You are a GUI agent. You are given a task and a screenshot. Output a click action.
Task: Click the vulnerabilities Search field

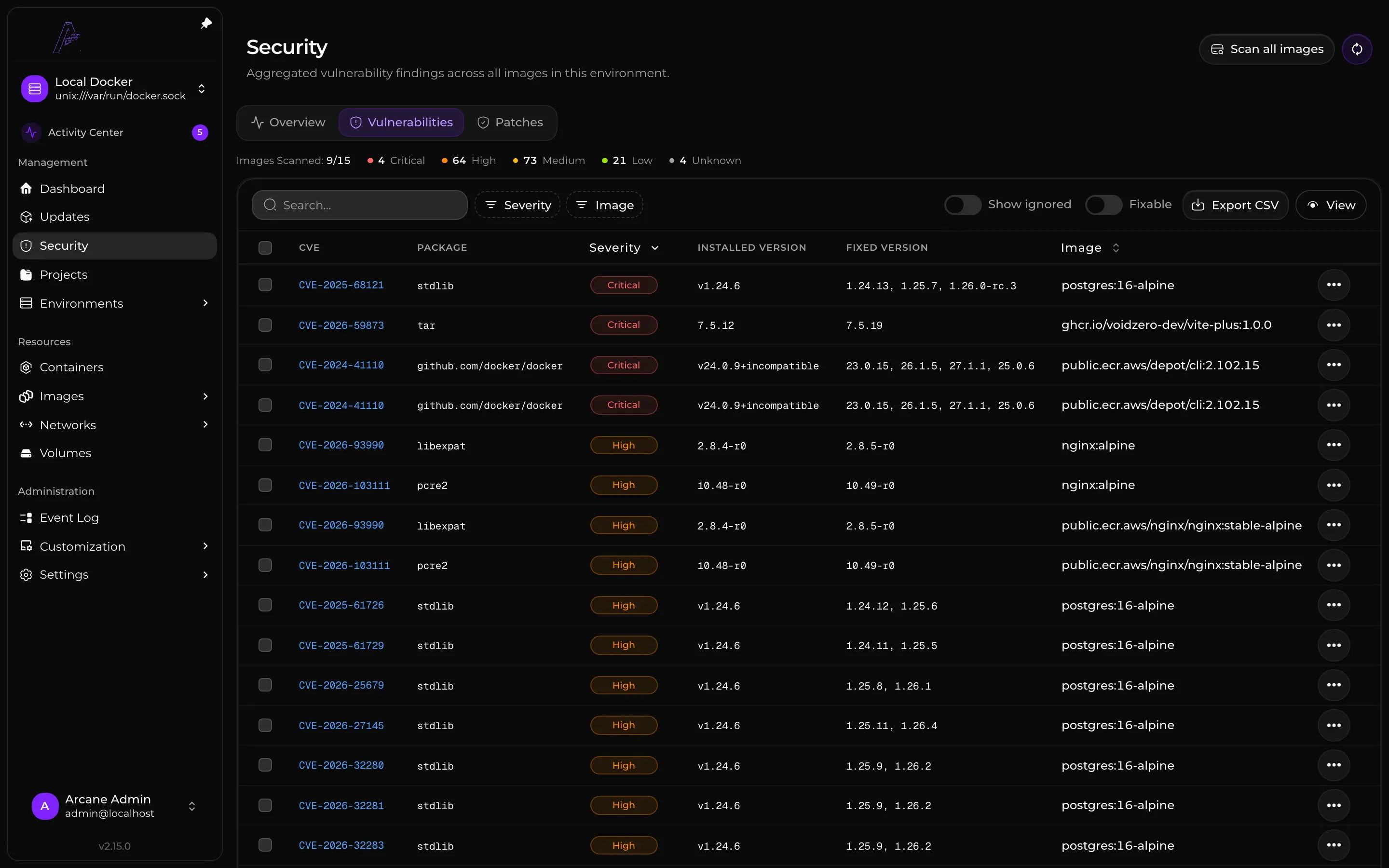pos(360,205)
